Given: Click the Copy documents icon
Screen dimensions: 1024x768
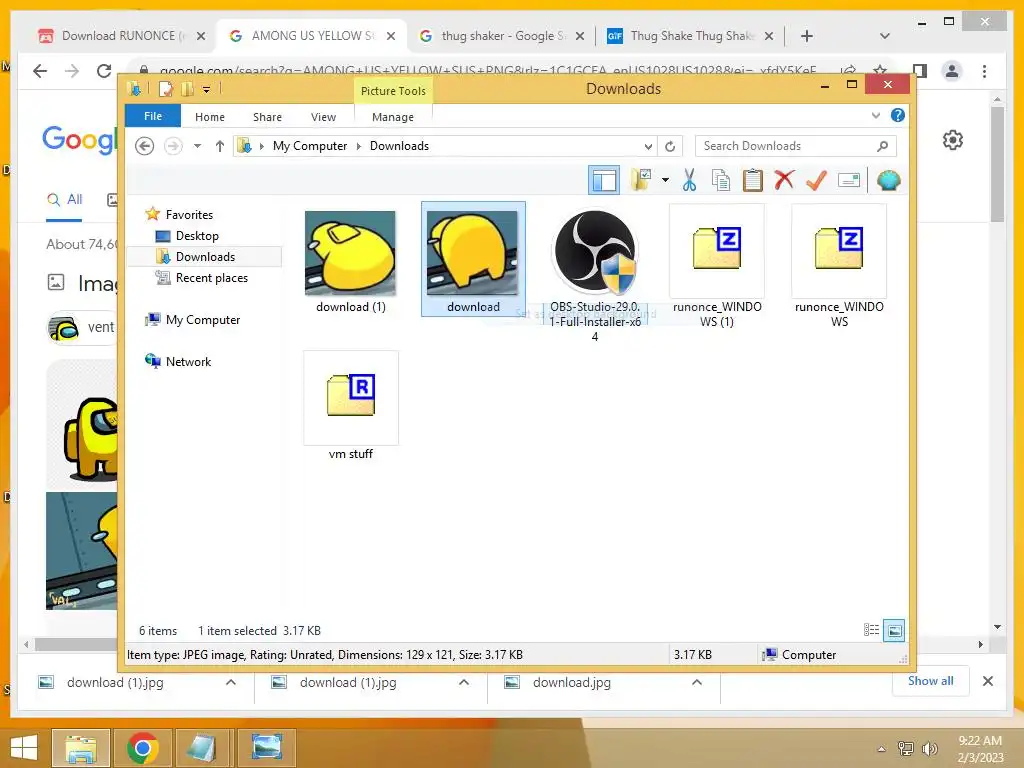Looking at the screenshot, I should point(720,180).
